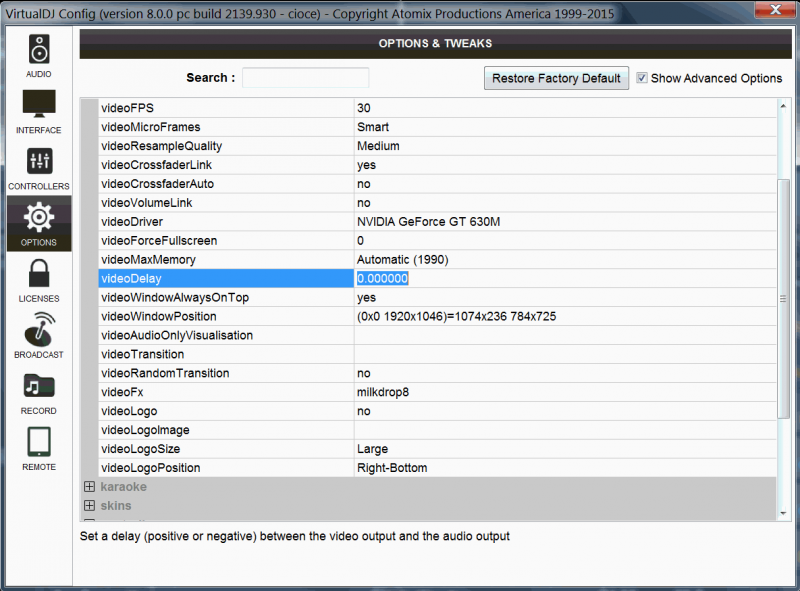The image size is (800, 591).
Task: Click the Smart videoMicroFrames value
Action: (x=373, y=127)
